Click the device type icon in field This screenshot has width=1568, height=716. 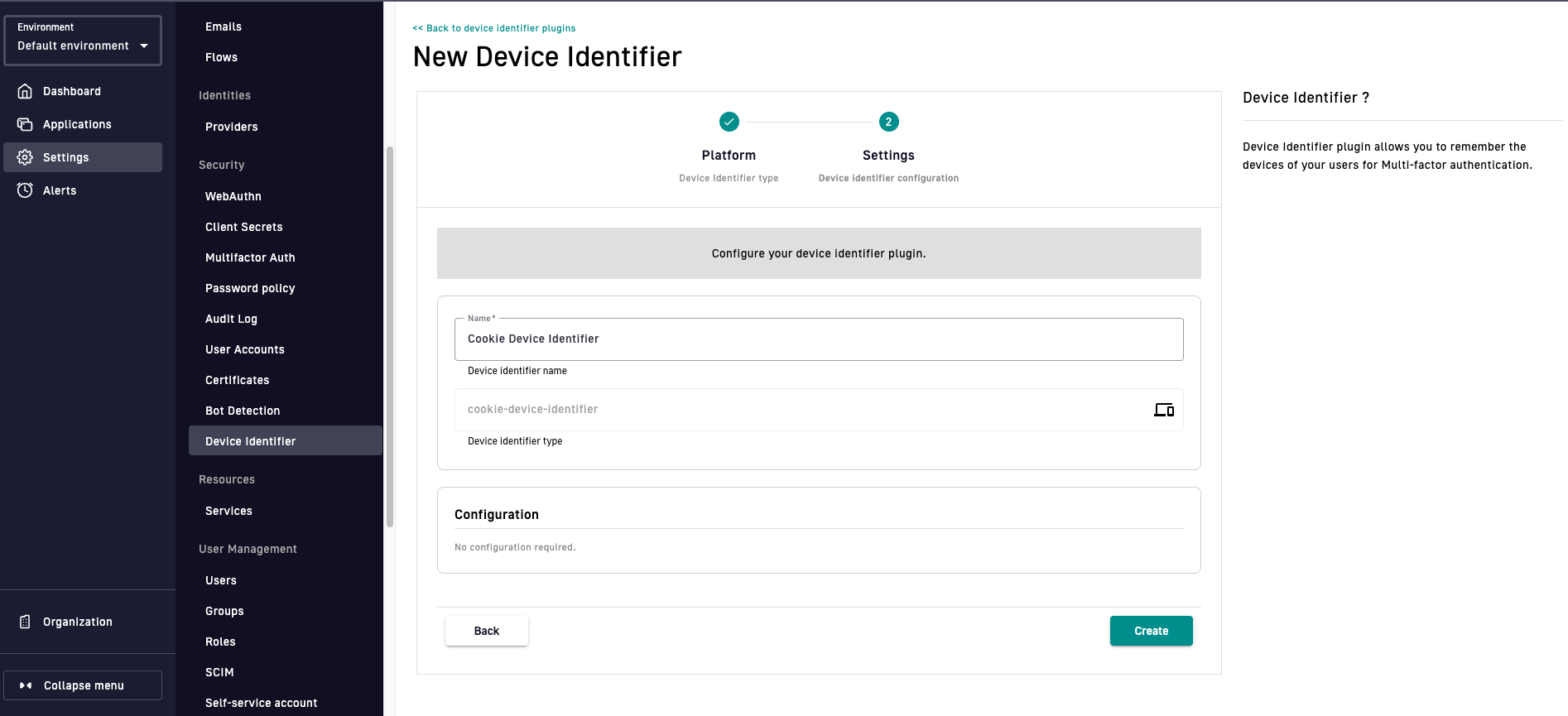pos(1163,410)
